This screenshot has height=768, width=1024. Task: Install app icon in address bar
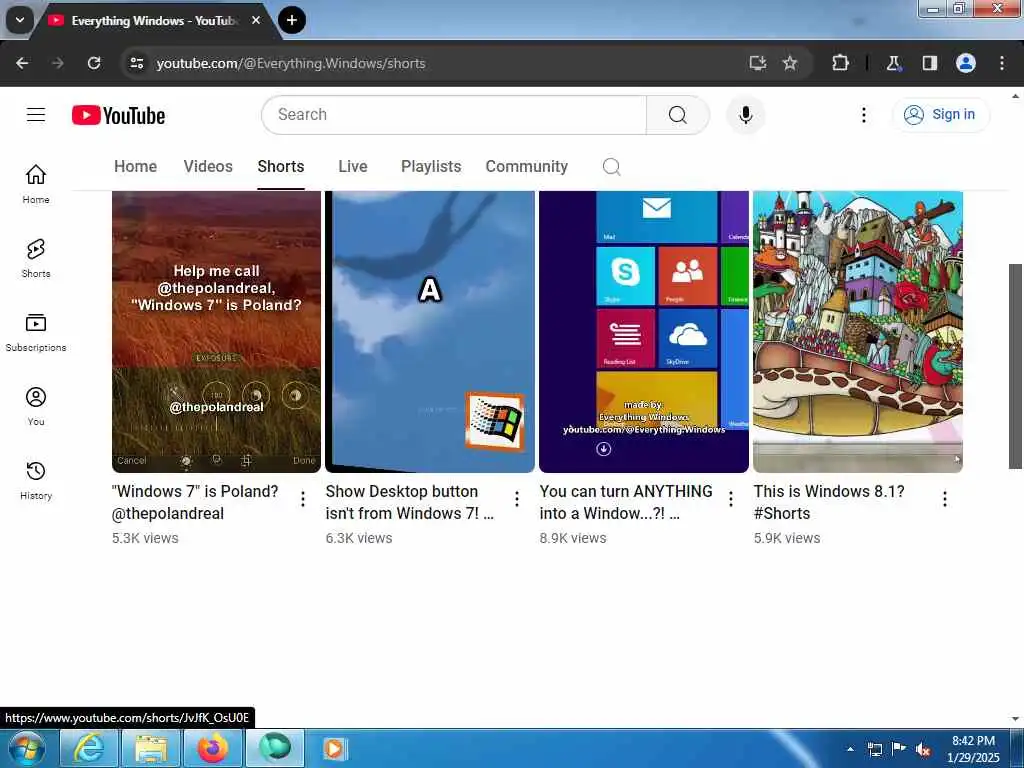[x=758, y=63]
